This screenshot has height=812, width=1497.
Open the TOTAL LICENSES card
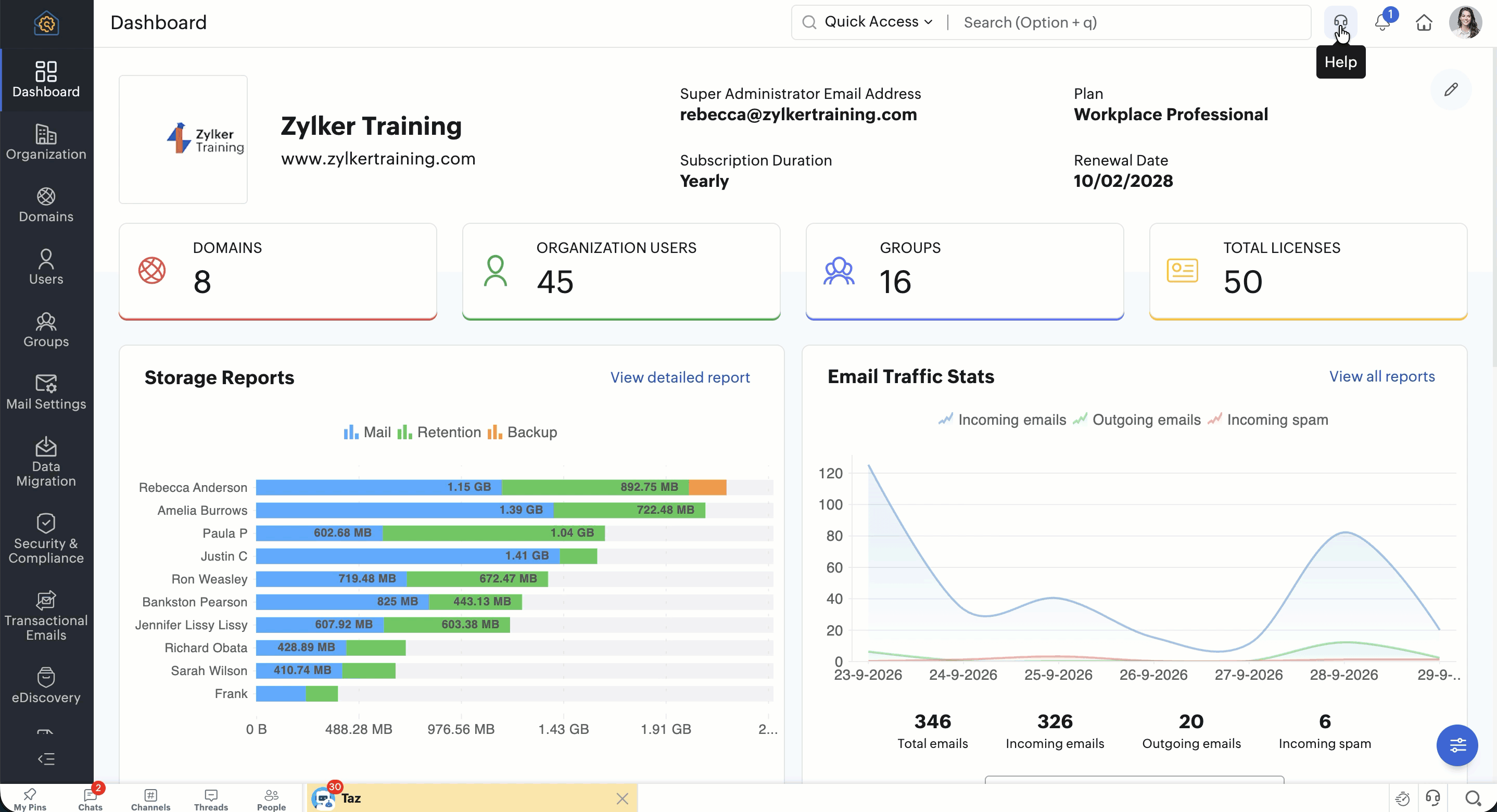pos(1308,271)
